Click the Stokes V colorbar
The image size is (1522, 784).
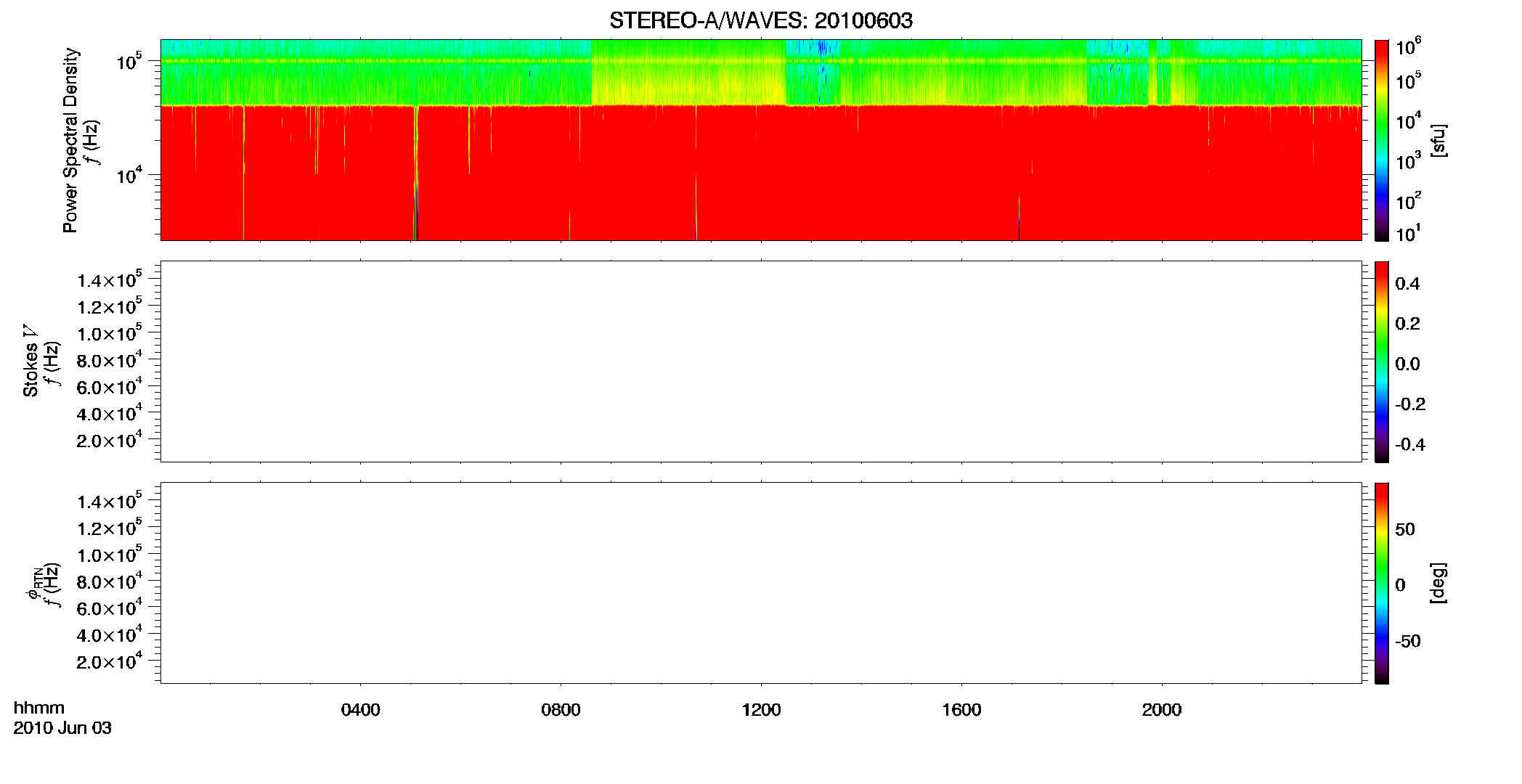[1382, 362]
